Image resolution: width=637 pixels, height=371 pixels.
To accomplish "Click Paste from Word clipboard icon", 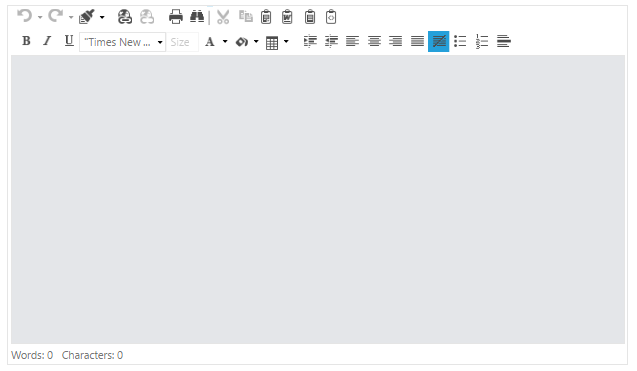I will [x=287, y=17].
